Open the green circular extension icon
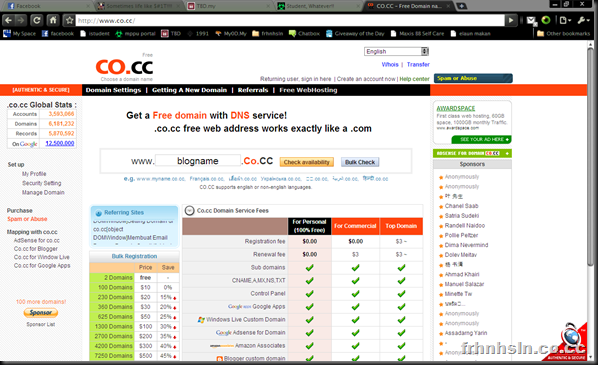Viewport: 598px width, 365px height. [x=546, y=20]
